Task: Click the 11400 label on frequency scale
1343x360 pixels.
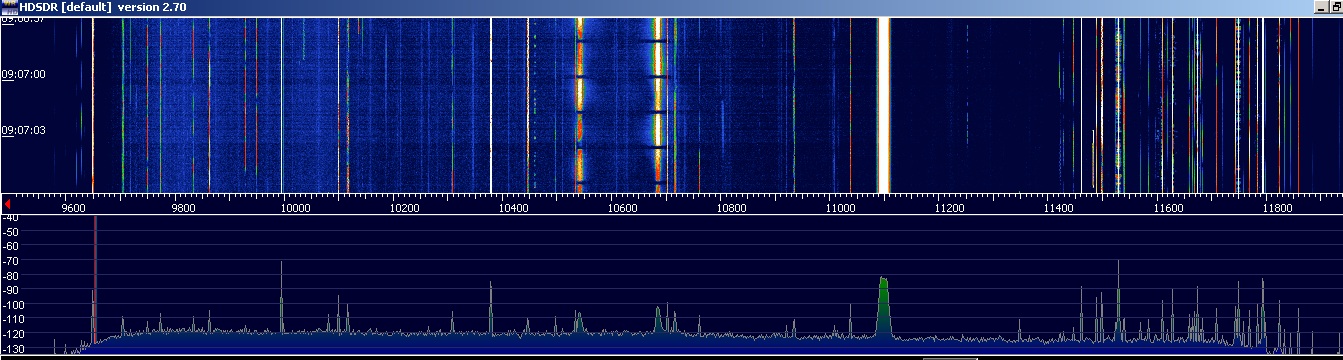Action: 1059,209
